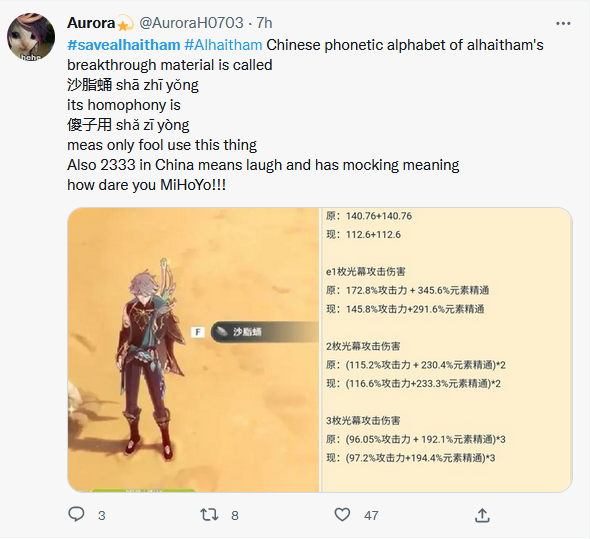Open the left game screenshot image
This screenshot has width=590, height=539.
pos(193,350)
